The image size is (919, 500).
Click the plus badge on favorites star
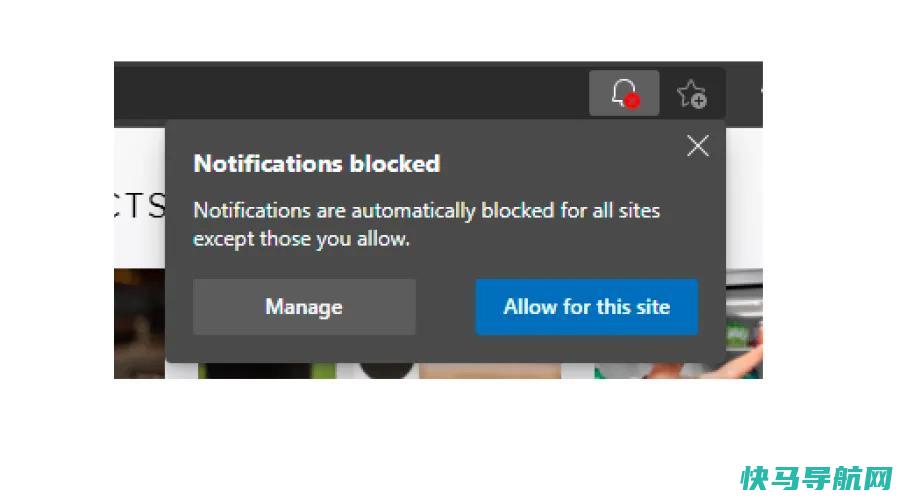point(699,101)
